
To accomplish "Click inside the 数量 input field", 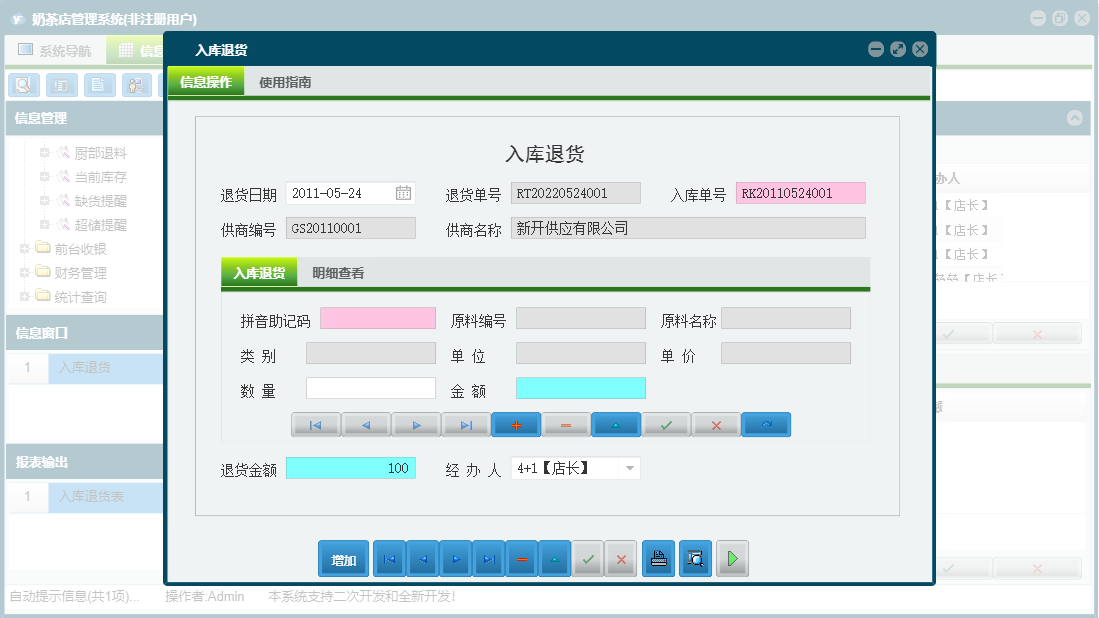I will pos(370,387).
